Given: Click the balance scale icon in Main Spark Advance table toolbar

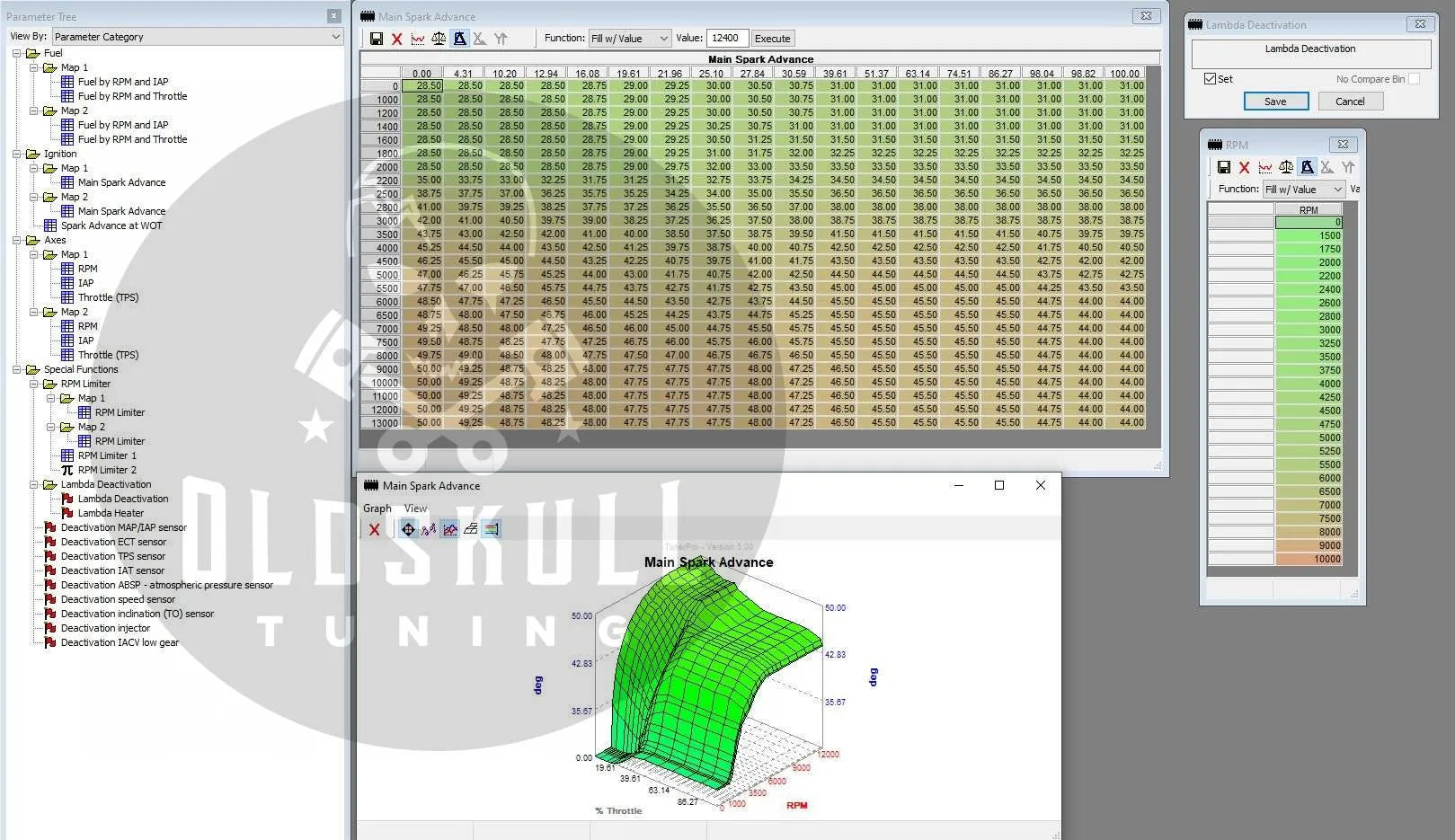Looking at the screenshot, I should coord(439,39).
